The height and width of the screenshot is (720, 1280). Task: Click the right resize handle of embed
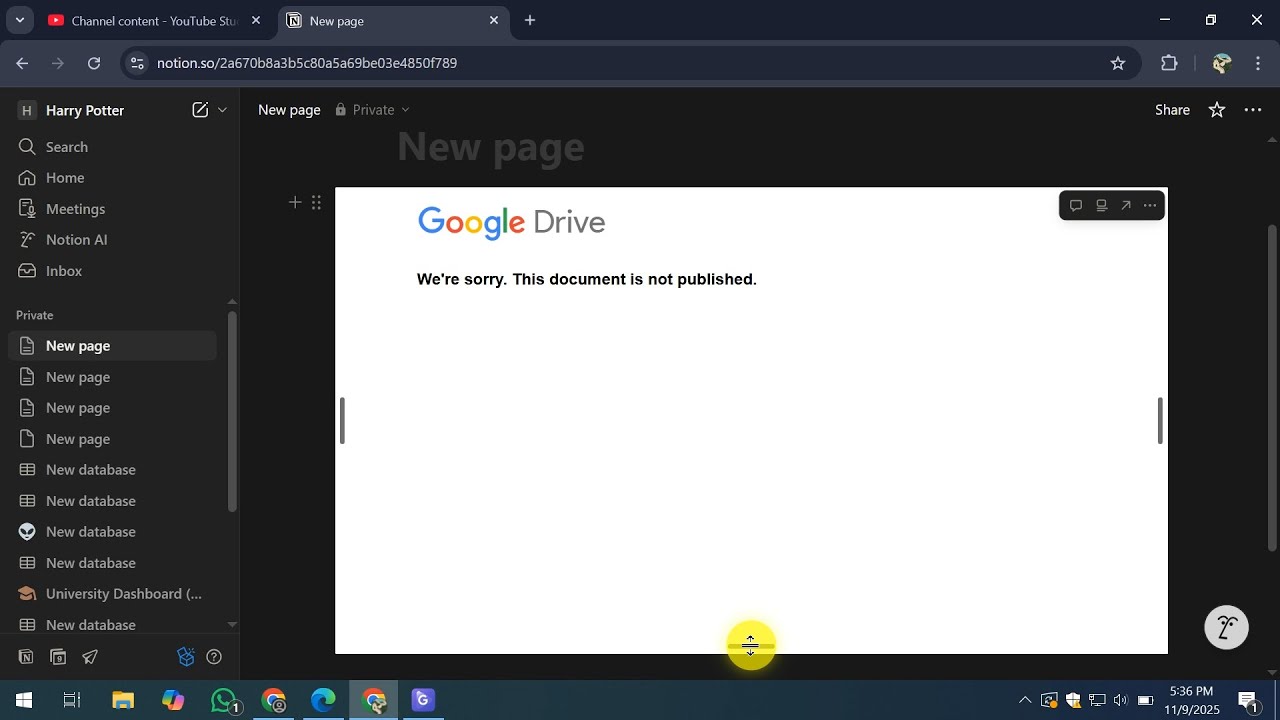1160,421
